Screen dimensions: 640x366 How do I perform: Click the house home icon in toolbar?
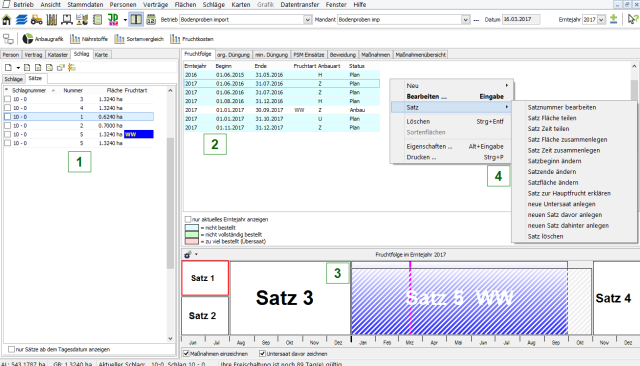pyautogui.click(x=7, y=20)
